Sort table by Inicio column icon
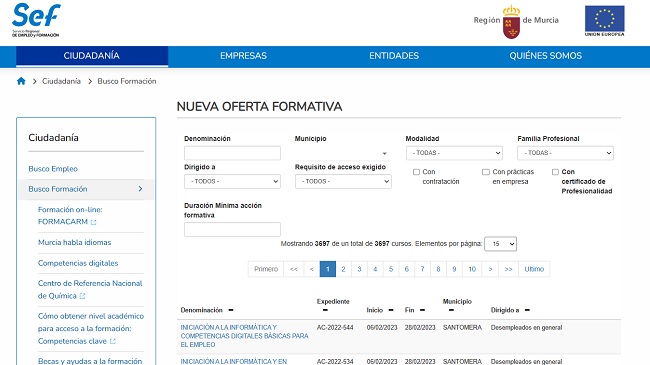The width and height of the screenshot is (650, 365). click(x=391, y=310)
